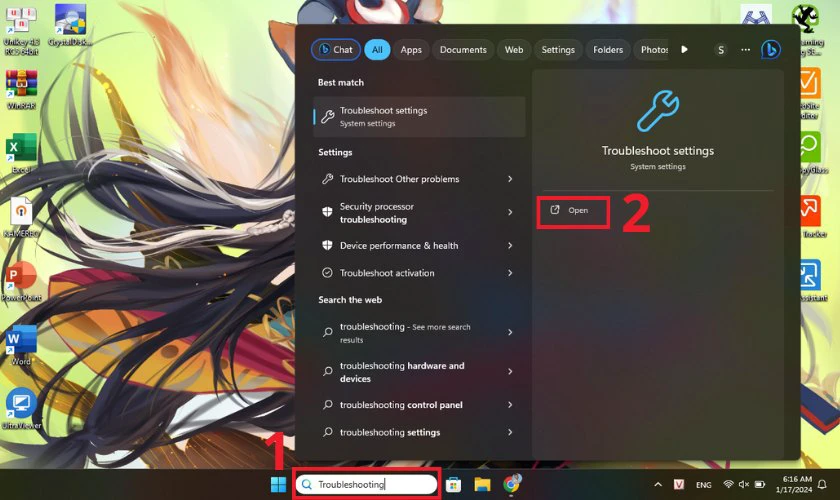Show more filter tabs with the arrow
This screenshot has height=500, width=840.
pyautogui.click(x=684, y=50)
